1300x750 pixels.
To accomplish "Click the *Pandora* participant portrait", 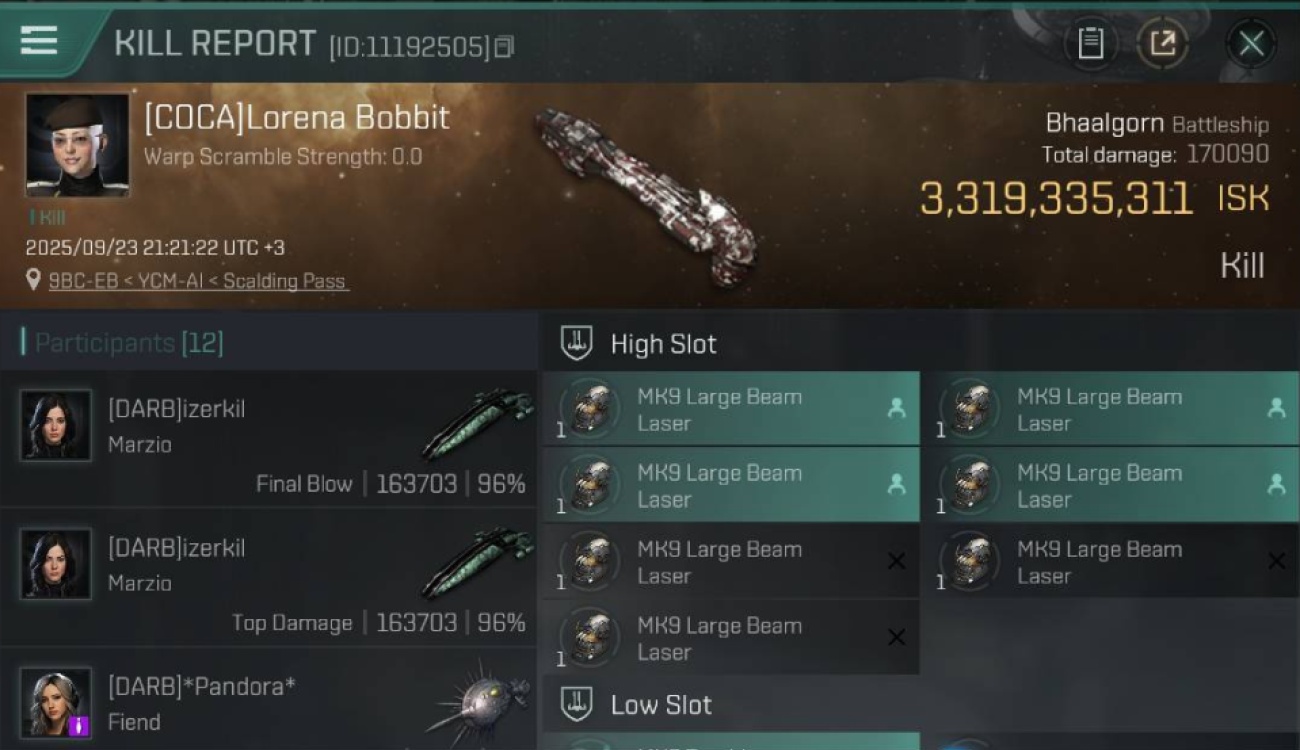I will pos(56,702).
